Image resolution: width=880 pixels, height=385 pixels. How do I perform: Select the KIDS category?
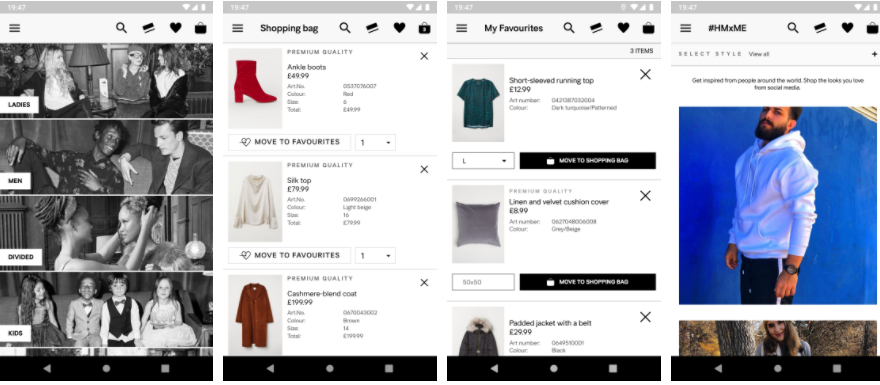15,333
